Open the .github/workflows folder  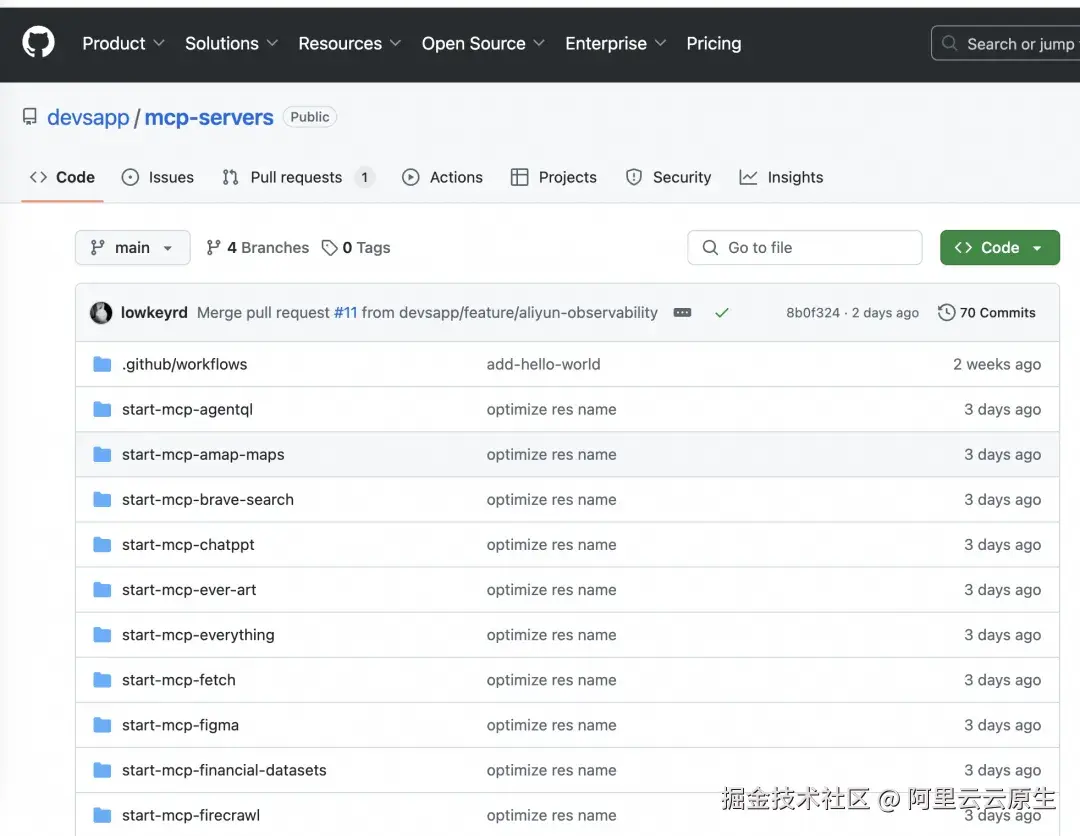[x=185, y=364]
